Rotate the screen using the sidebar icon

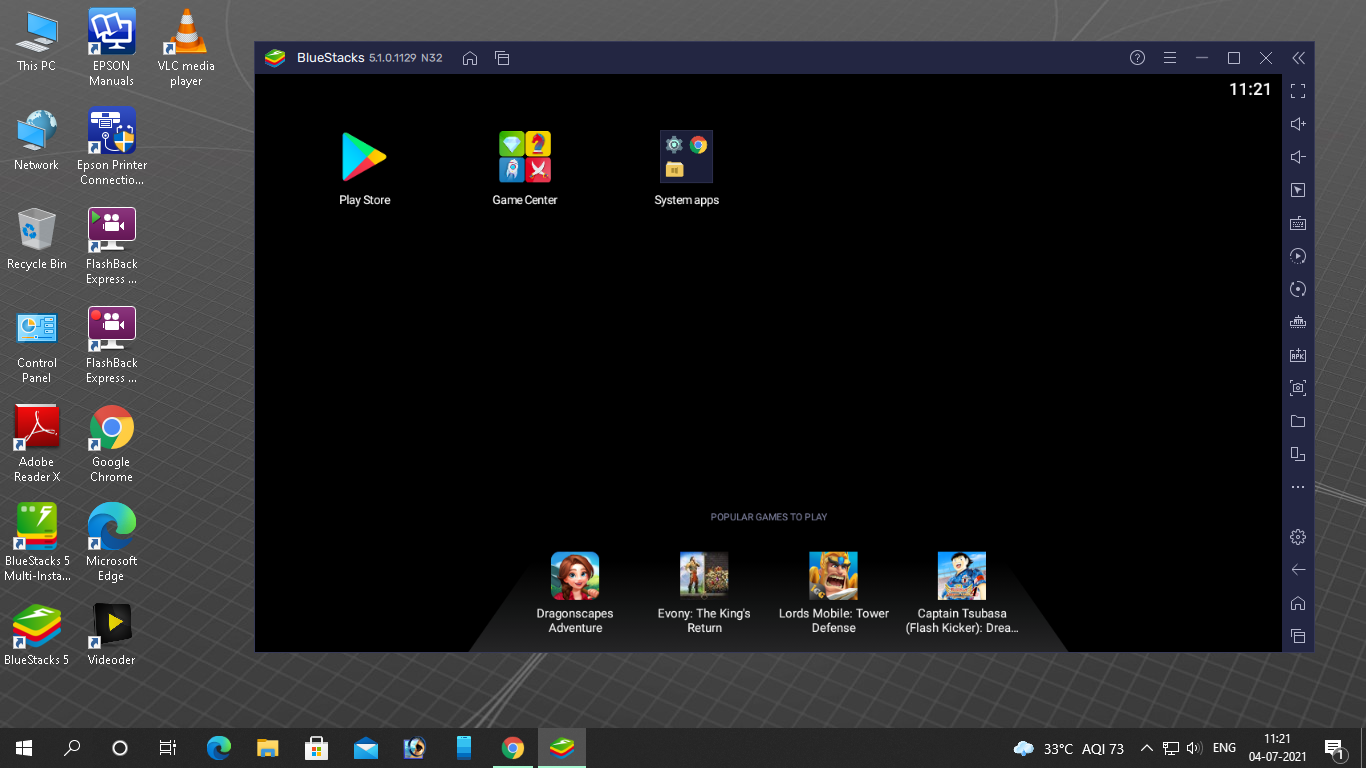tap(1298, 454)
